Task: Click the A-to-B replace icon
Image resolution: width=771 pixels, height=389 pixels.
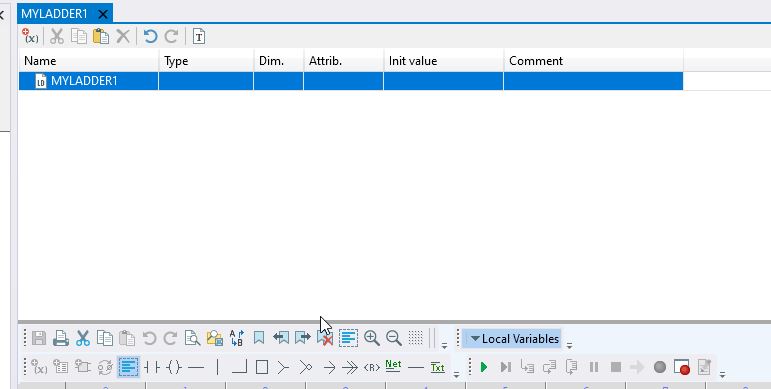Action: tap(237, 338)
